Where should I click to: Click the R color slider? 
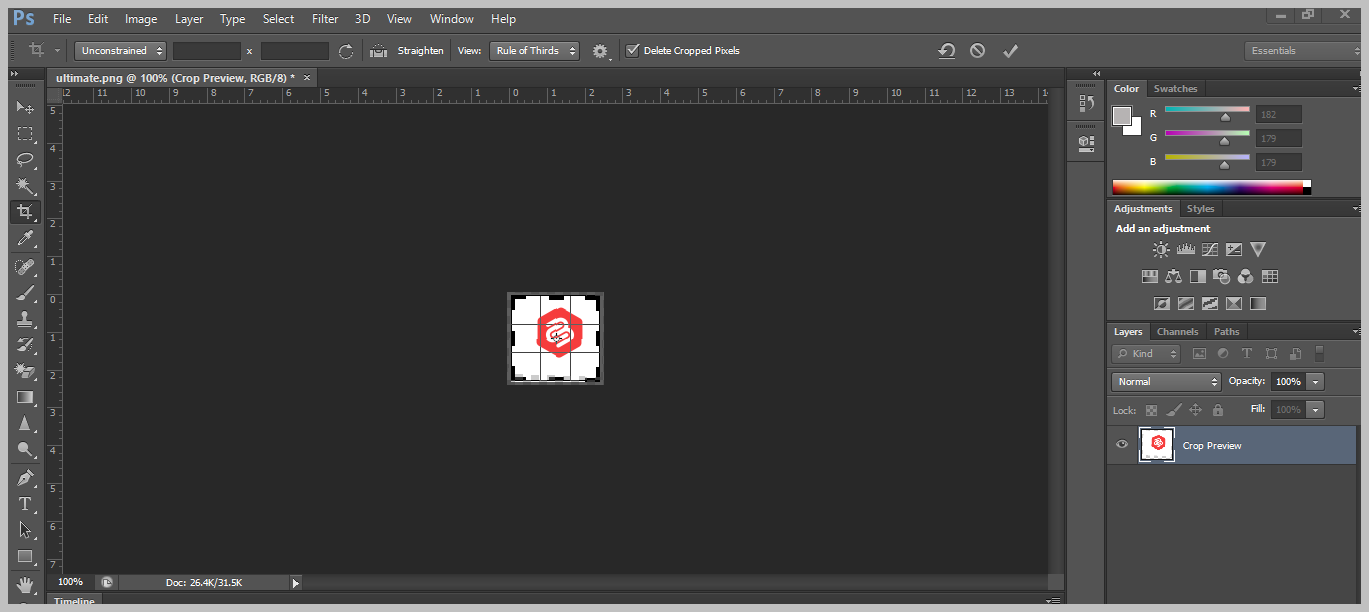tap(1206, 111)
